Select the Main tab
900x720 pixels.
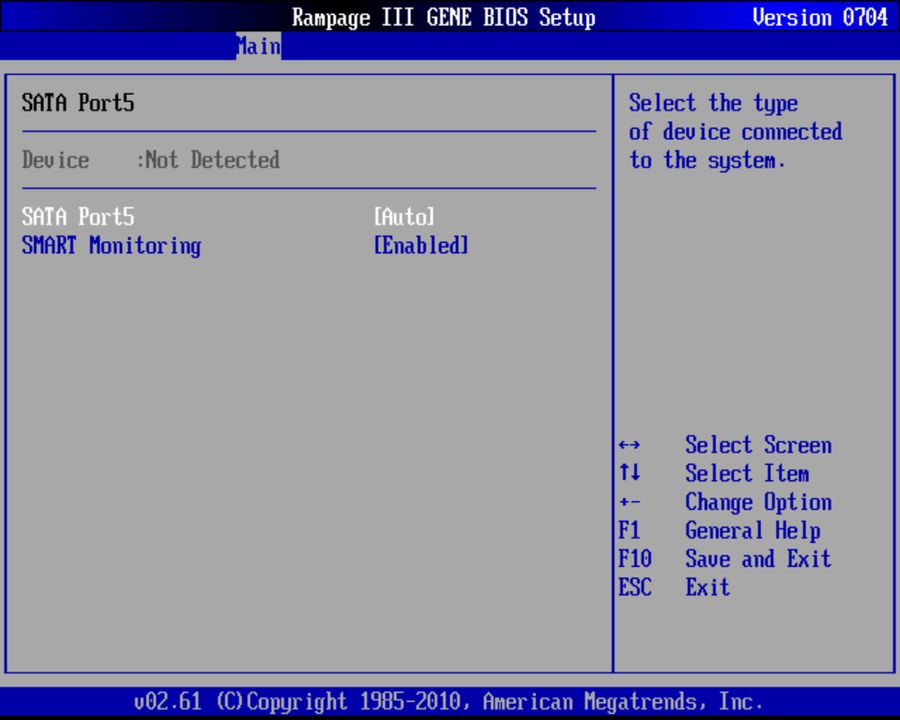coord(258,46)
